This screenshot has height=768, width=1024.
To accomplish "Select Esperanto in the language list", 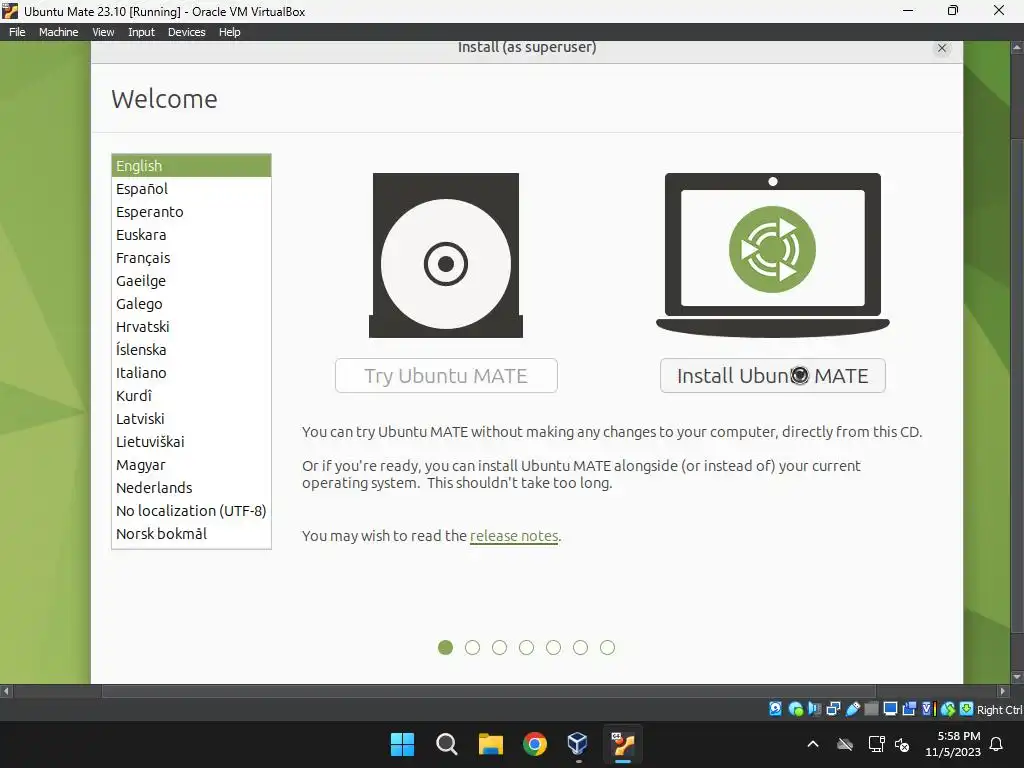I will (x=191, y=212).
